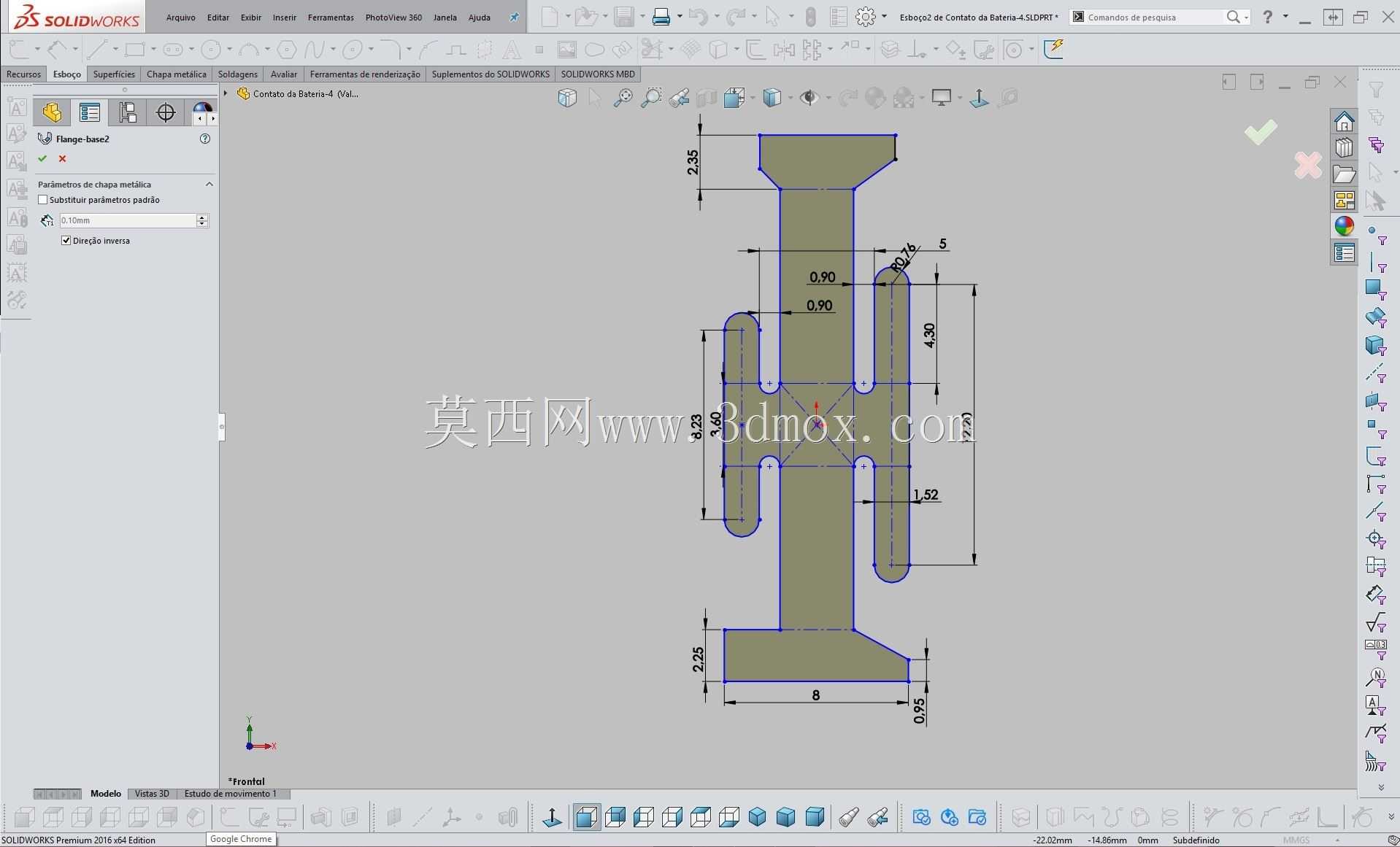Viewport: 1400px width, 847px height.
Task: Open the Estudo de movimento 1 tab
Action: pos(231,794)
